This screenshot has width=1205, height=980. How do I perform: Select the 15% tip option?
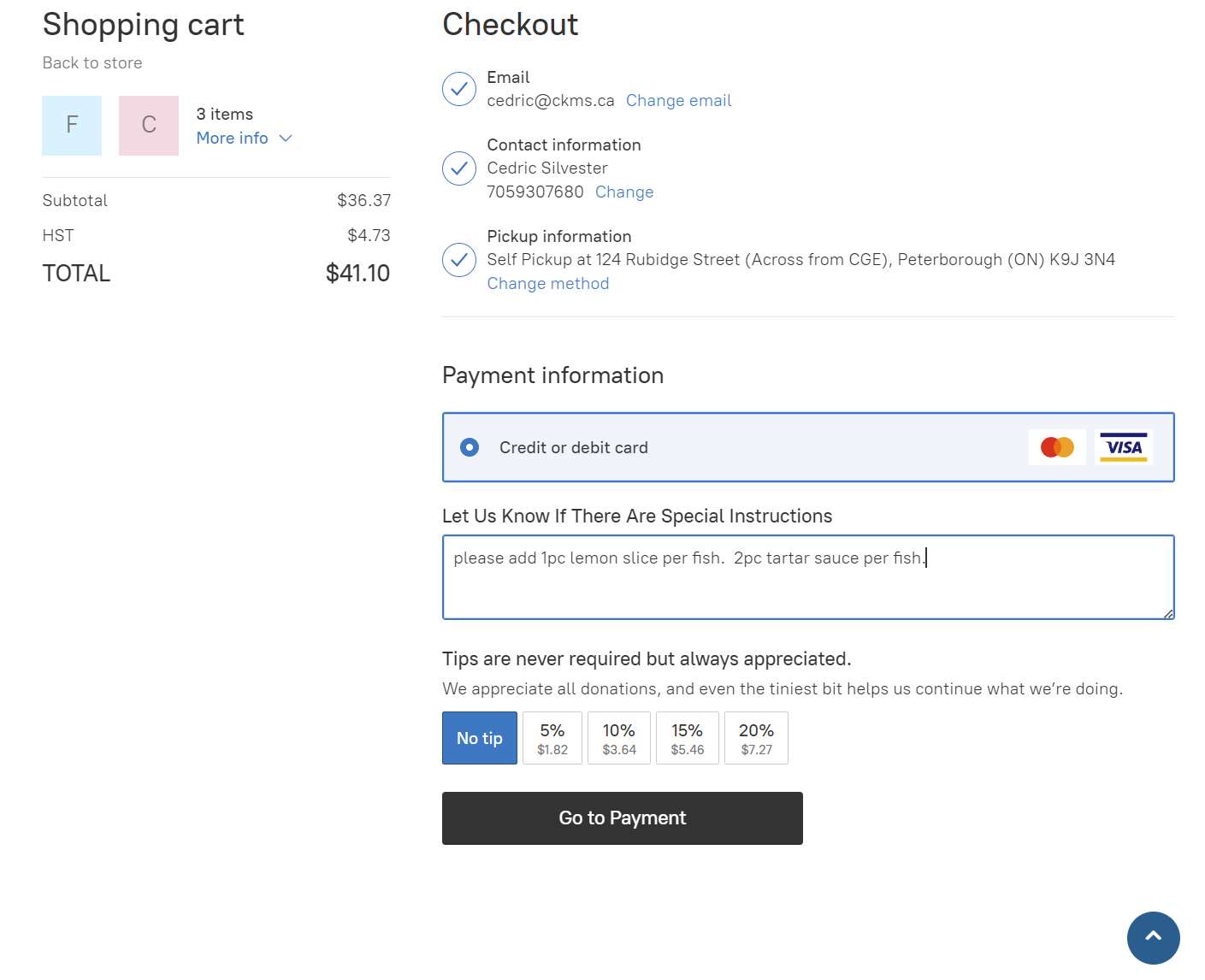pyautogui.click(x=687, y=738)
